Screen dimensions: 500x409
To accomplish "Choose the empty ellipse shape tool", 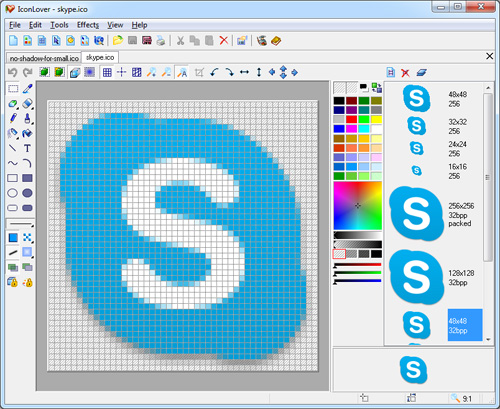I will 13,193.
